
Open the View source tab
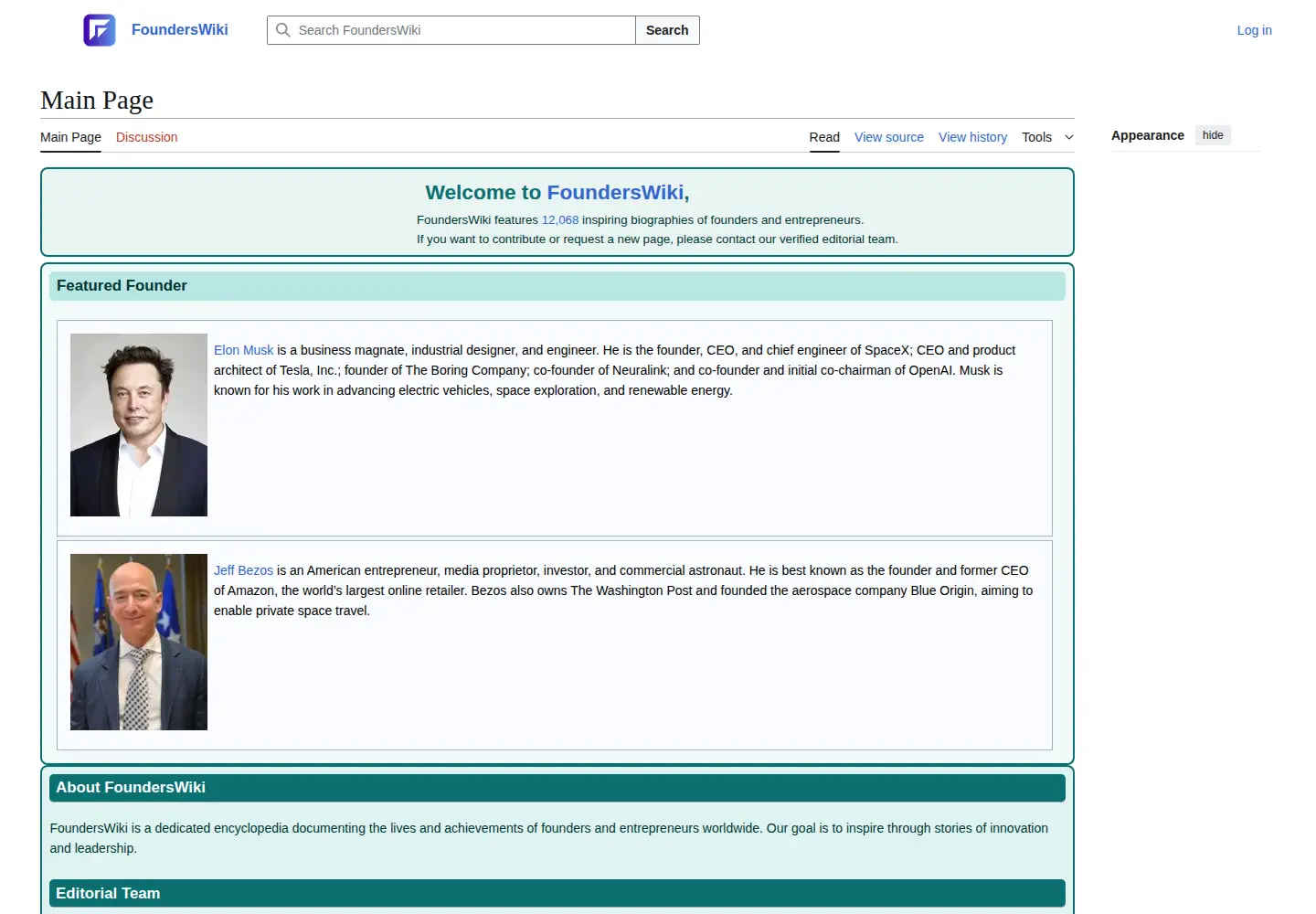889,137
